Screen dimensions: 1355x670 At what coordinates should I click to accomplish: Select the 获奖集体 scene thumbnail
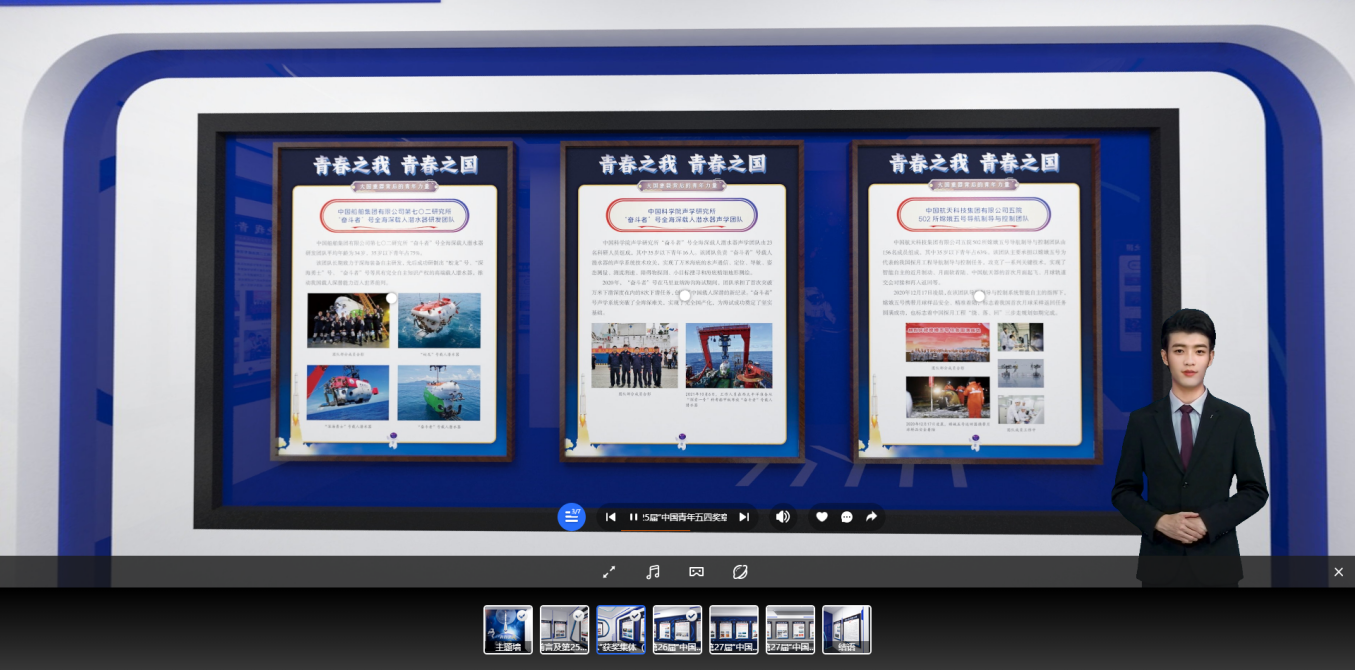pyautogui.click(x=621, y=630)
